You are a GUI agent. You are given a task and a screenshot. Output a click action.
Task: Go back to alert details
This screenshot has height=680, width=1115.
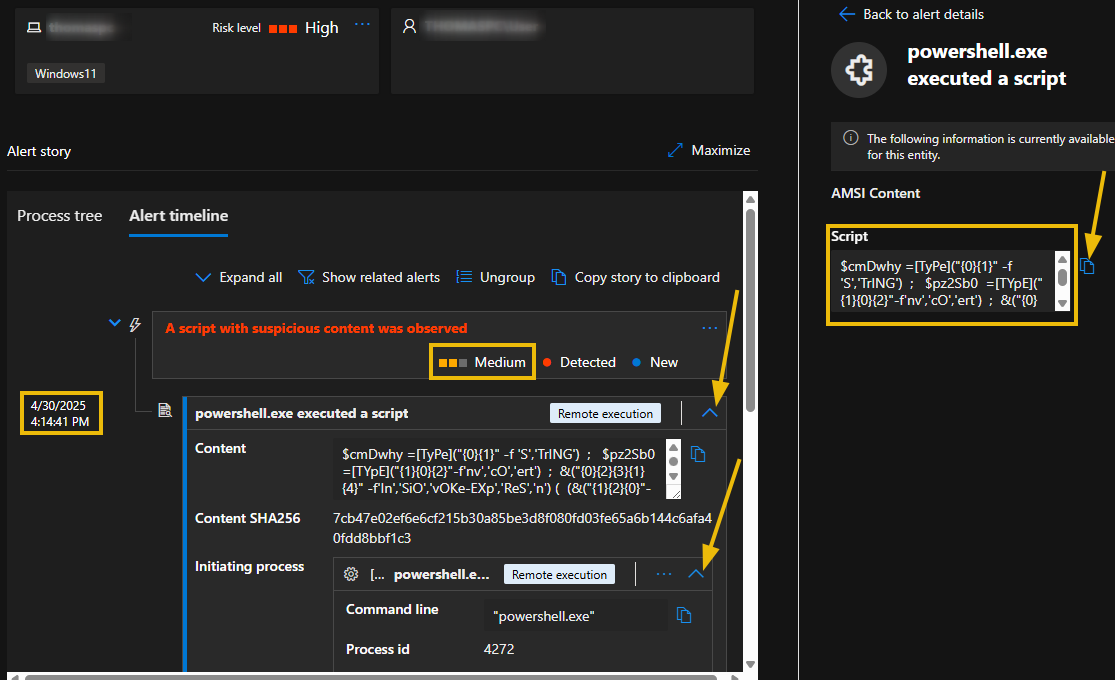click(x=911, y=14)
